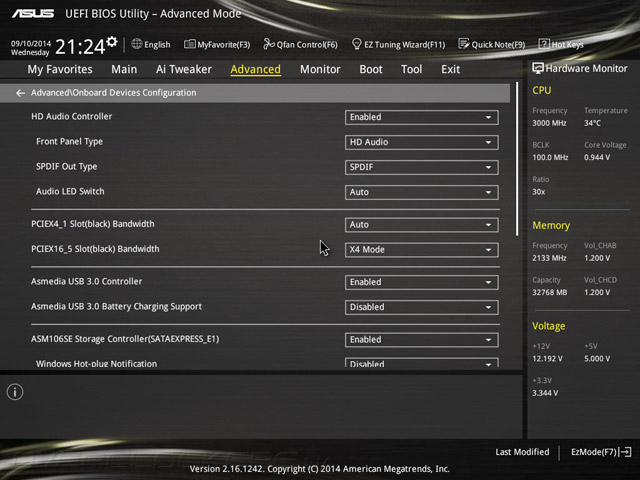The image size is (640, 480).
Task: Select PCIEX16_5 Slot(black) Bandwidth label
Action: click(x=95, y=249)
